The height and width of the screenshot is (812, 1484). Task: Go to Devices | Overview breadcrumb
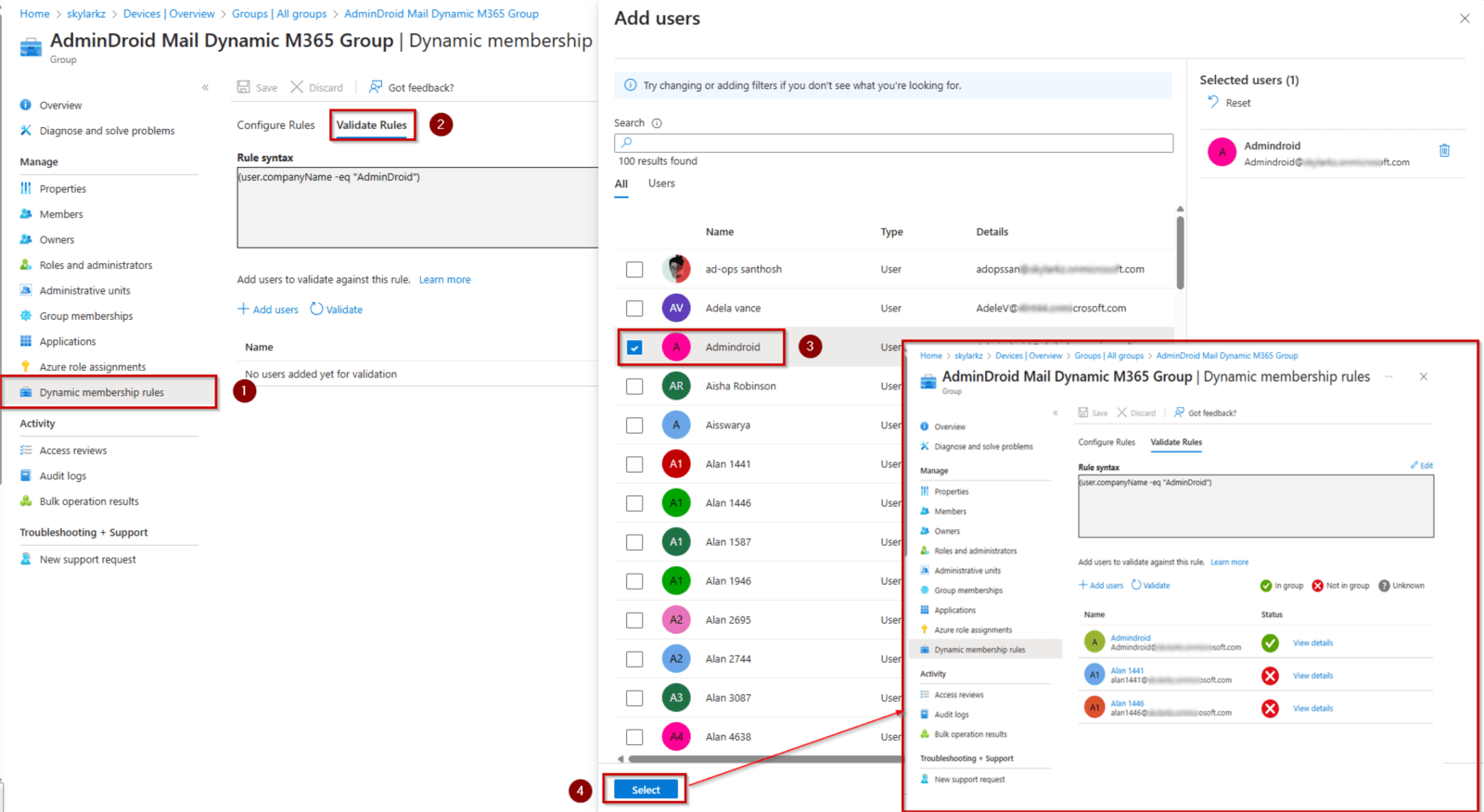tap(169, 14)
